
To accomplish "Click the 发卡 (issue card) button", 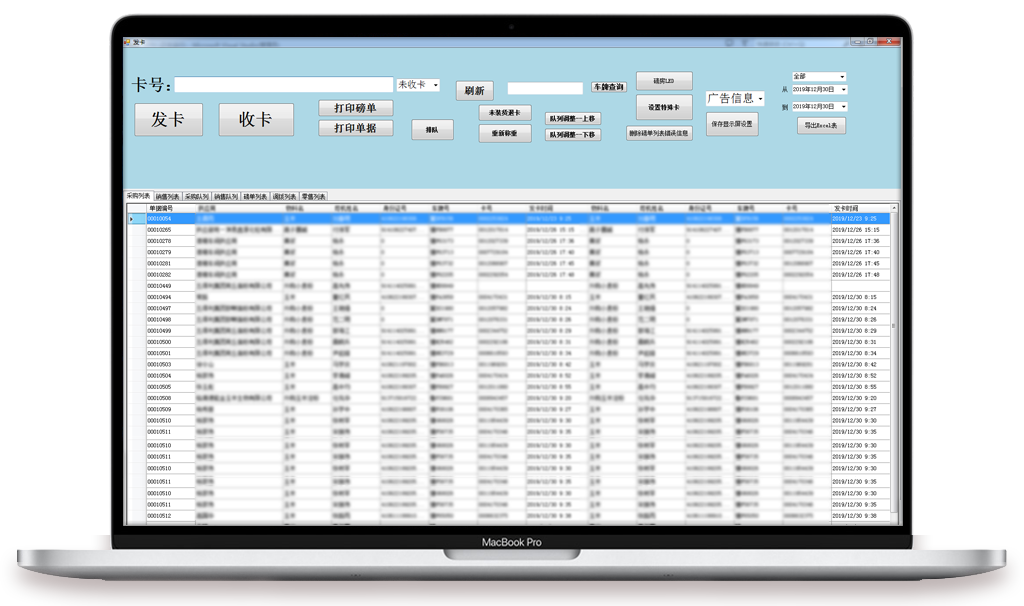I will (x=168, y=120).
